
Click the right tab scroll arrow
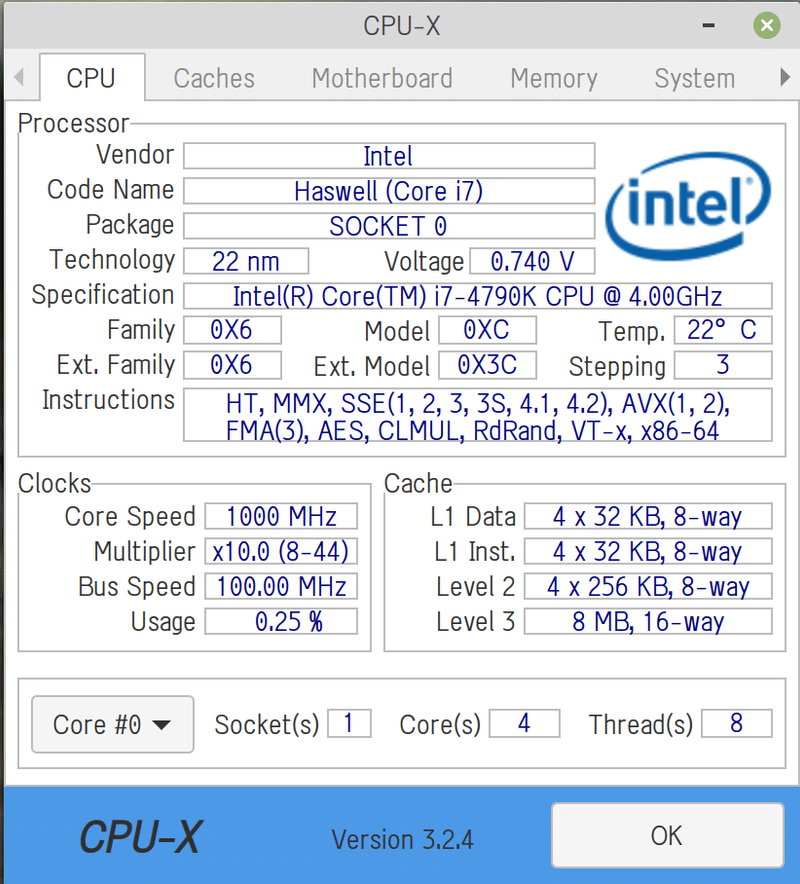pos(784,77)
